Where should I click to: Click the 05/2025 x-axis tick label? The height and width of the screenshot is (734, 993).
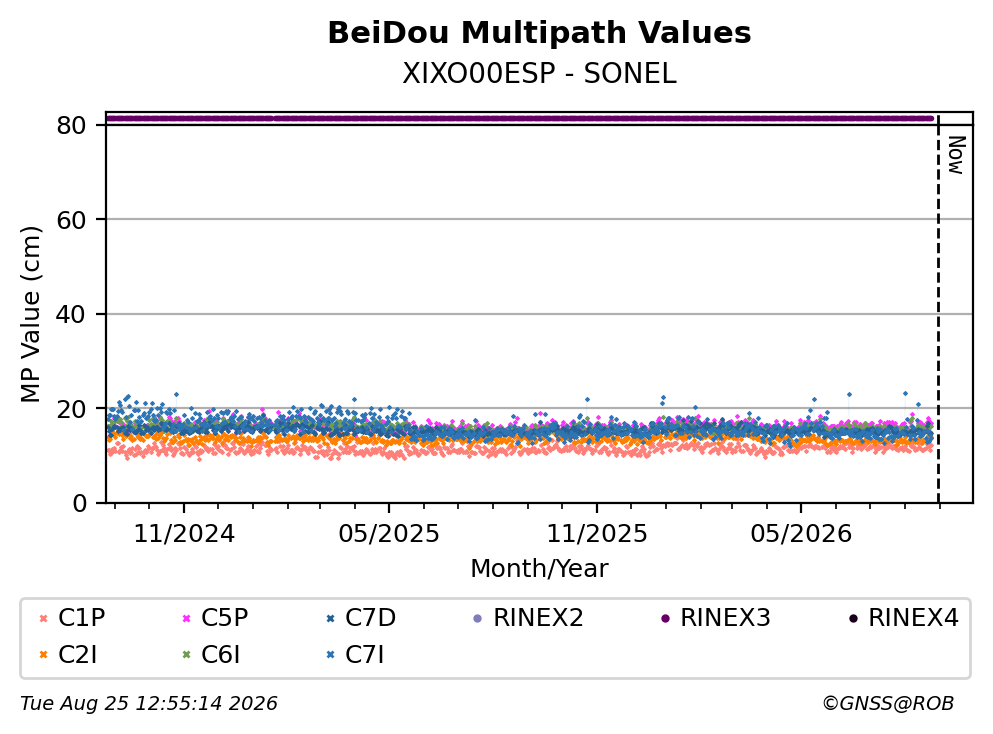(x=389, y=534)
